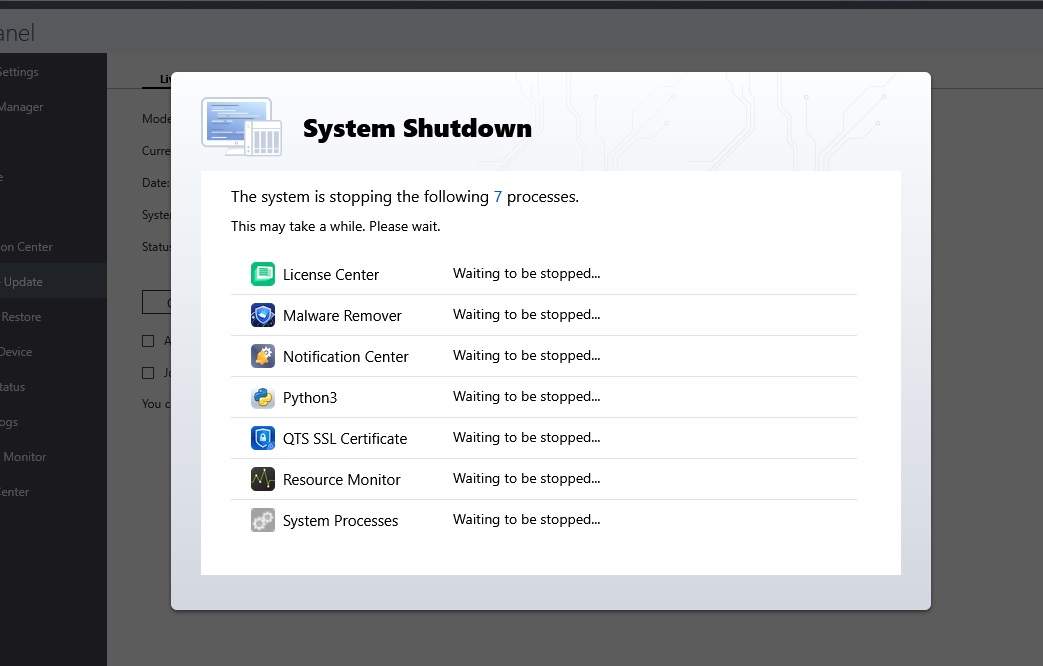Viewport: 1043px width, 666px height.
Task: Click the System Shutdown NAS computer icon
Action: tap(241, 127)
